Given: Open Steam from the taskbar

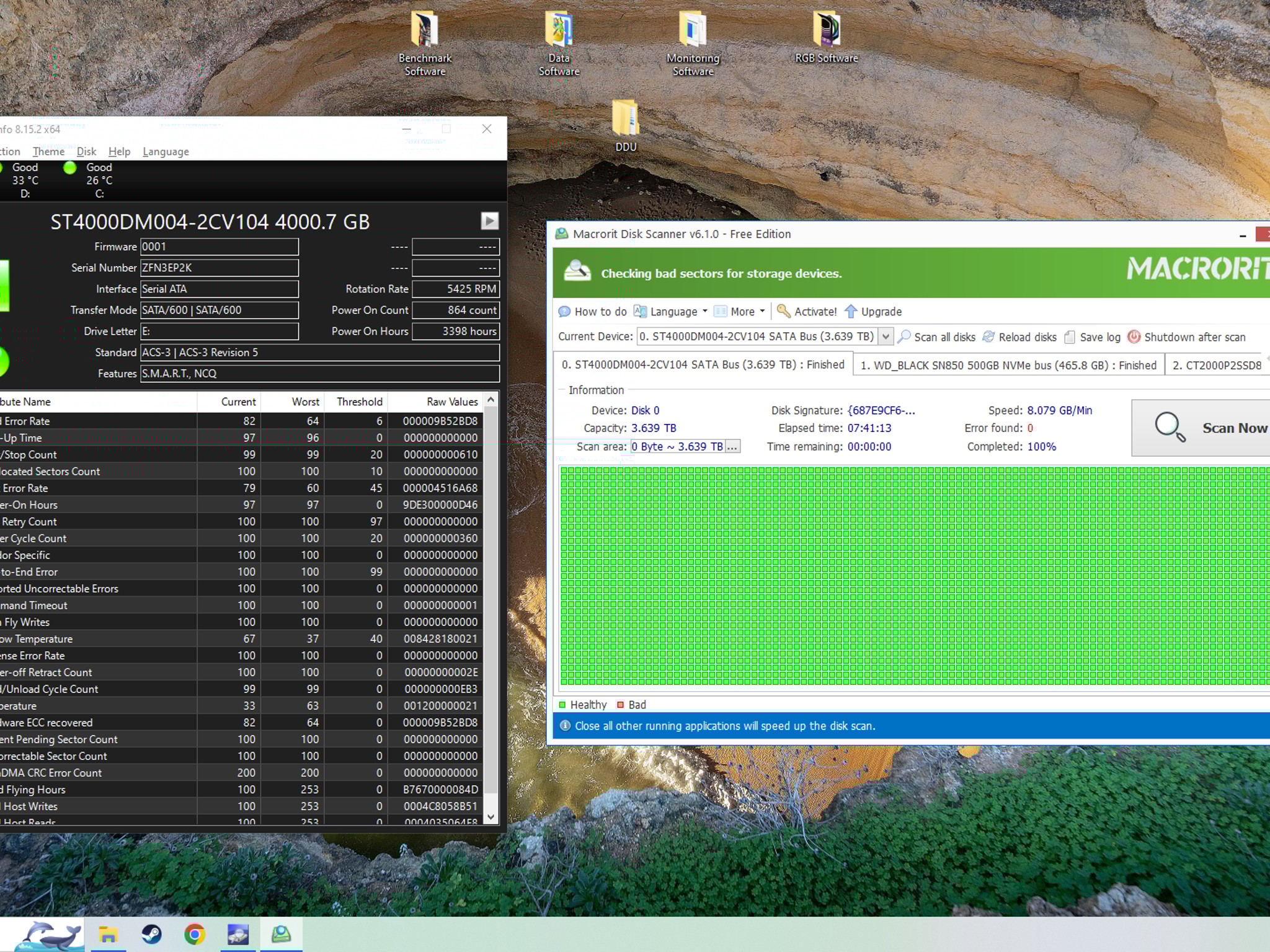Looking at the screenshot, I should pyautogui.click(x=152, y=933).
